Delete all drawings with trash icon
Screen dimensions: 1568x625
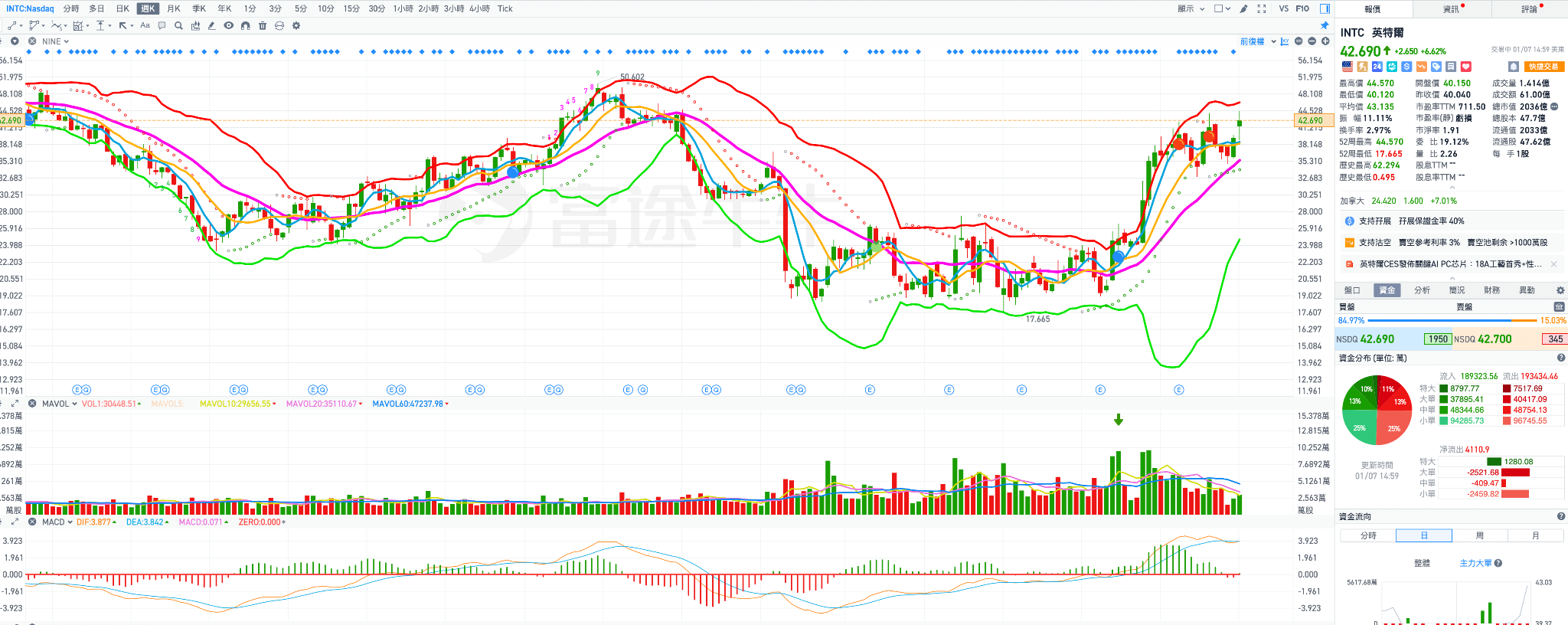[x=263, y=25]
